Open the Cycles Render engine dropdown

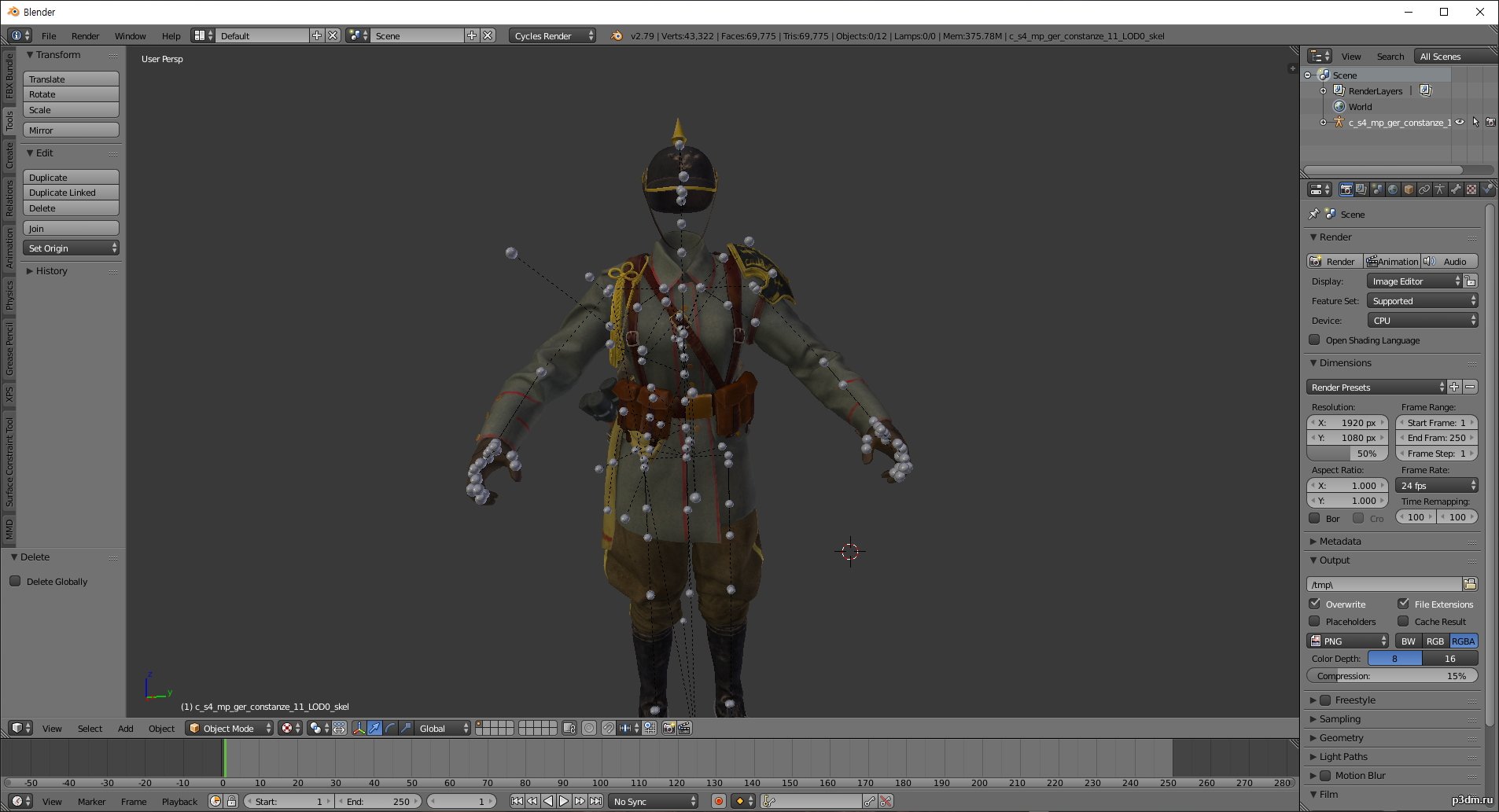552,35
